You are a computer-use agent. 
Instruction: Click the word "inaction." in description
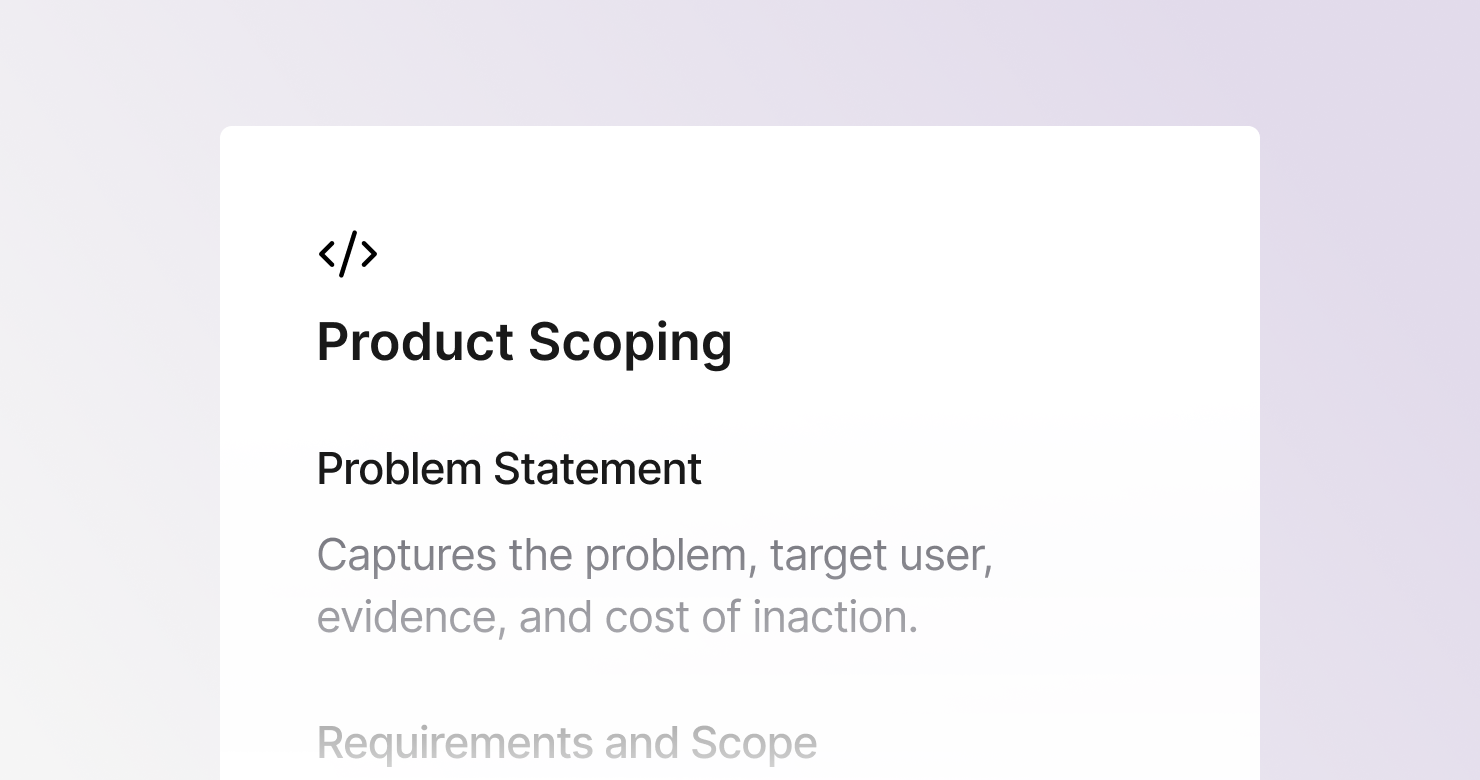pyautogui.click(x=835, y=617)
